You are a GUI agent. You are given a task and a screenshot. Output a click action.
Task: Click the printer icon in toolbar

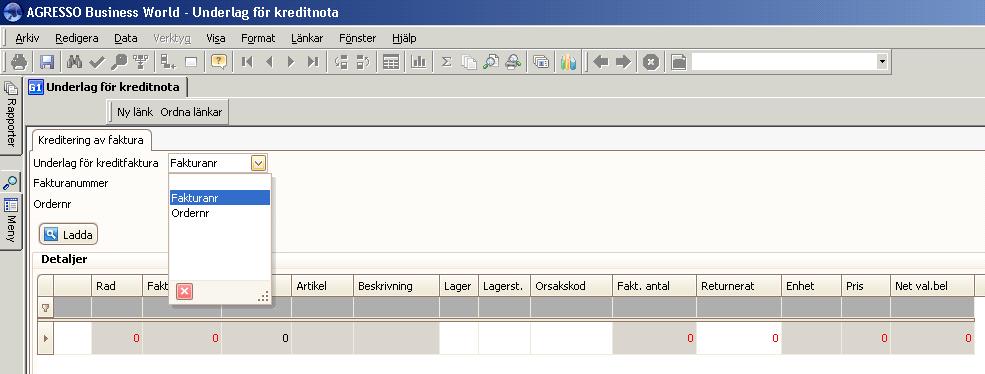click(19, 62)
